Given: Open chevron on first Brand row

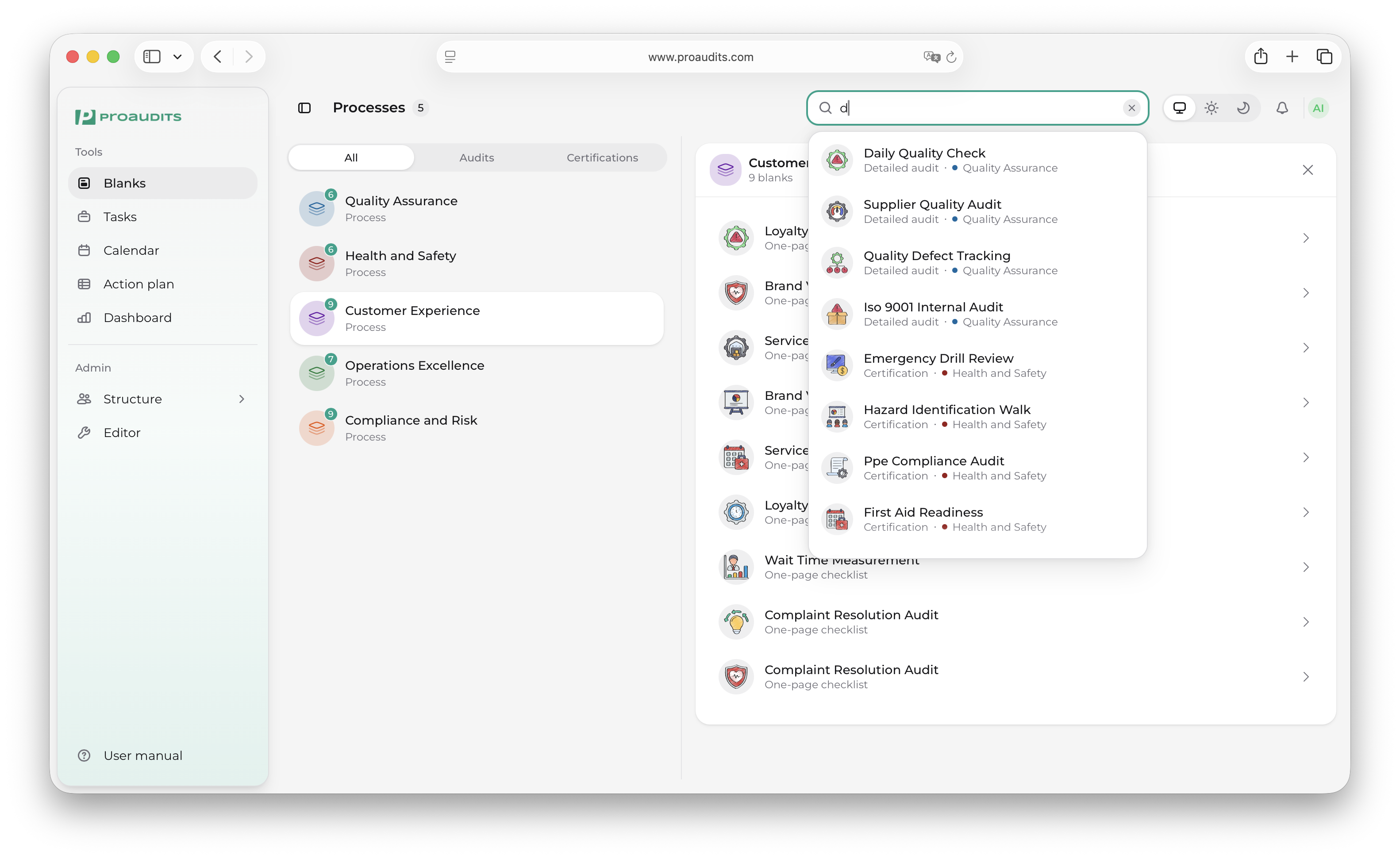Looking at the screenshot, I should pos(1306,292).
